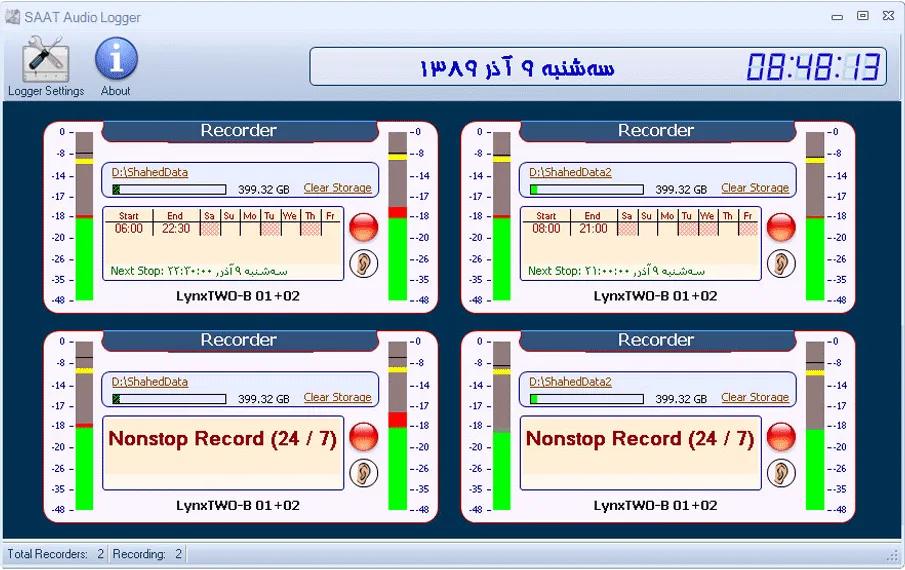Open Logger Settings tools icon

[x=46, y=59]
